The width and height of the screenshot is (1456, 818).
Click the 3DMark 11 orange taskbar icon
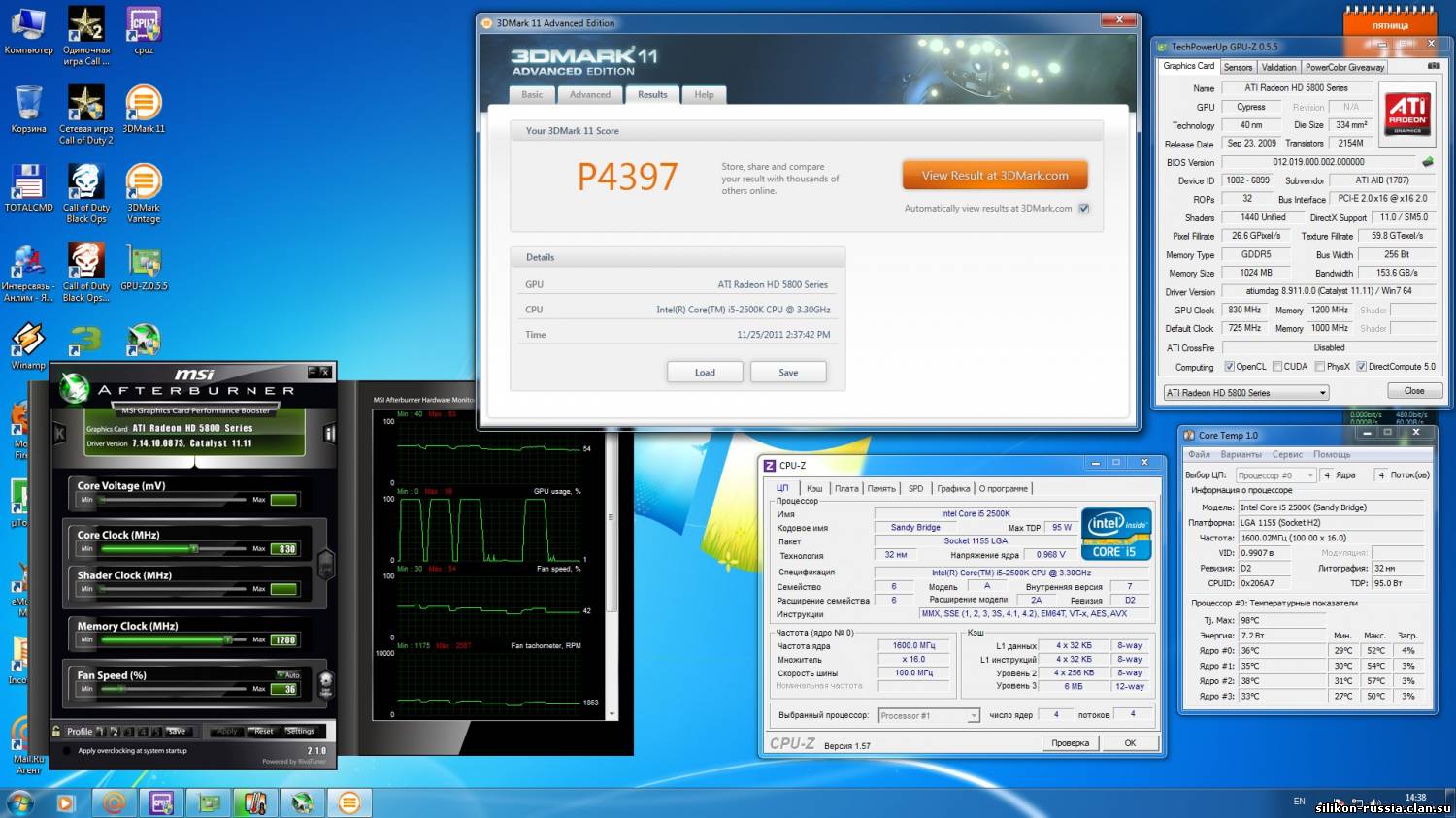tap(349, 802)
